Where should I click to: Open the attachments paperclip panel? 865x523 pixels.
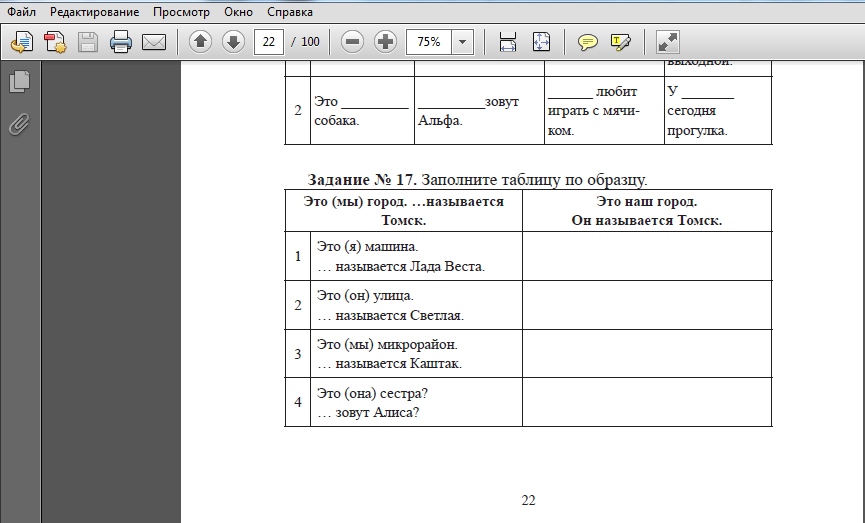point(19,124)
